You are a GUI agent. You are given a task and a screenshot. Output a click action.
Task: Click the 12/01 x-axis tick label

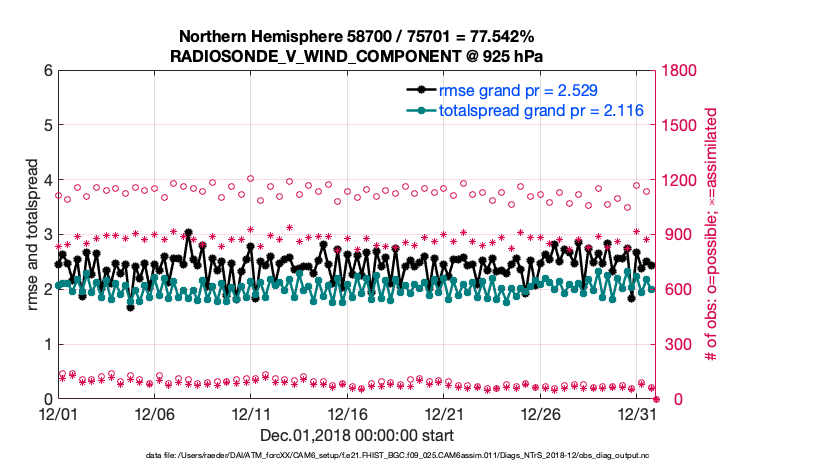pos(59,413)
